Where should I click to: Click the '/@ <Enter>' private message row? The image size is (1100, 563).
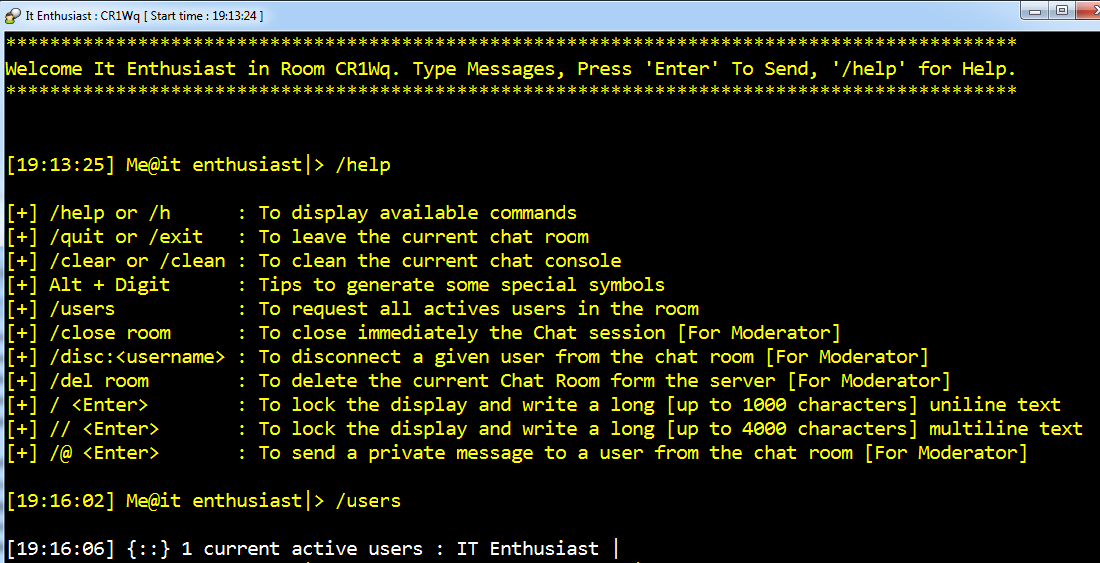pos(517,453)
